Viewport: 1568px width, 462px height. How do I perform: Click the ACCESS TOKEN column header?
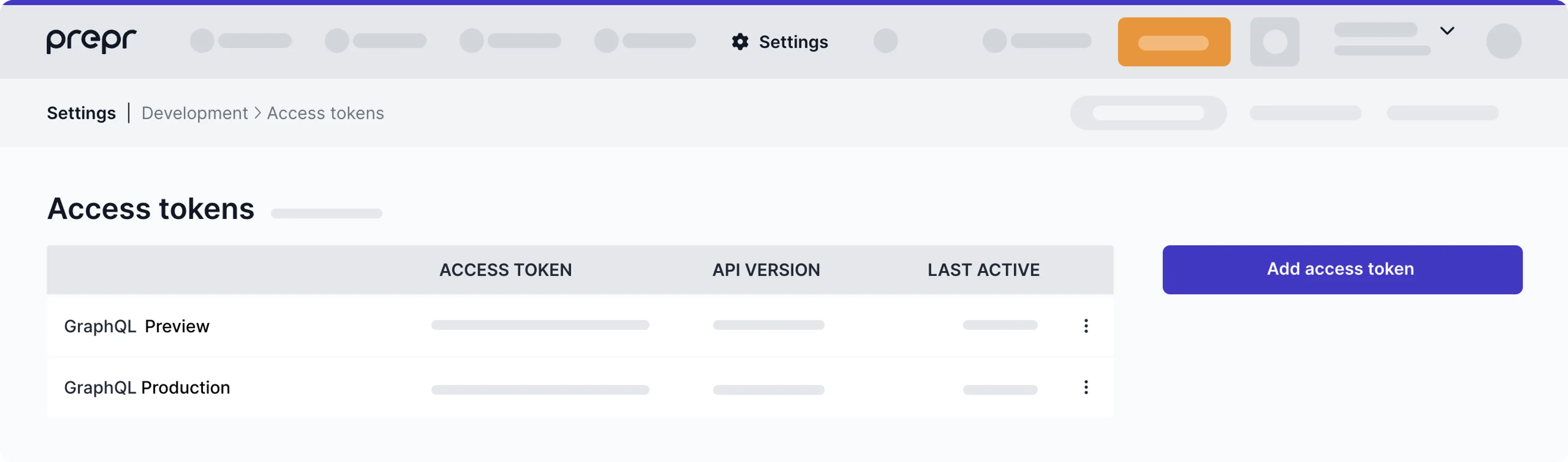click(505, 270)
